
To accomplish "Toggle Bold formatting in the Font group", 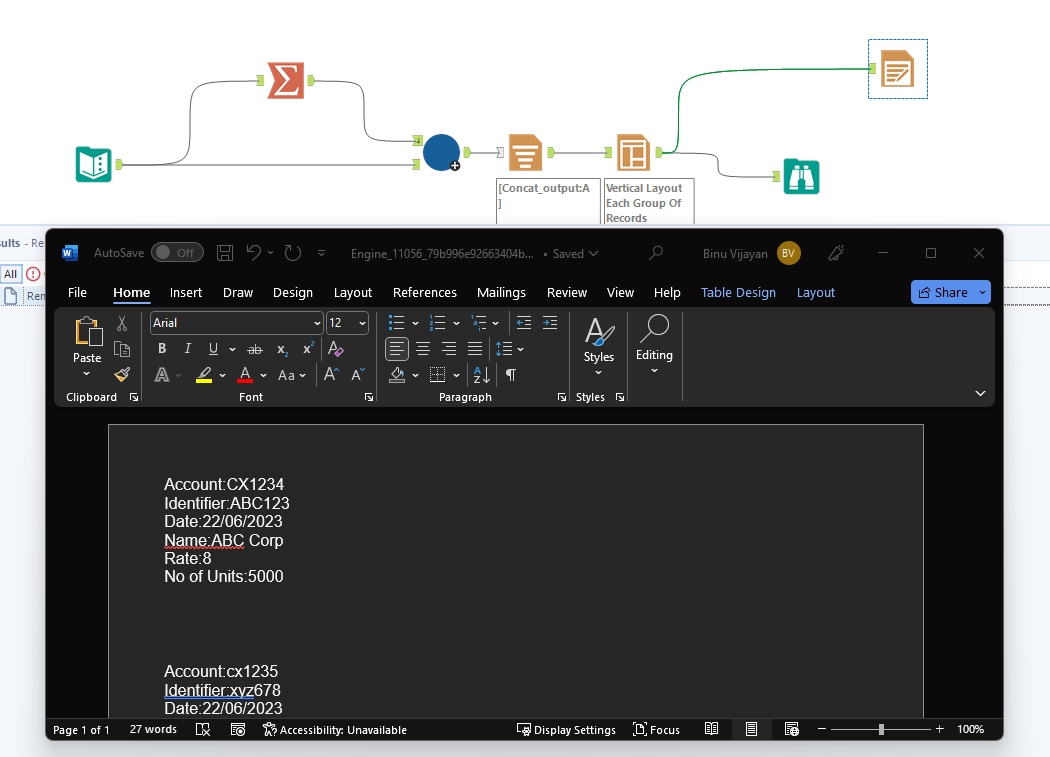I will click(161, 349).
